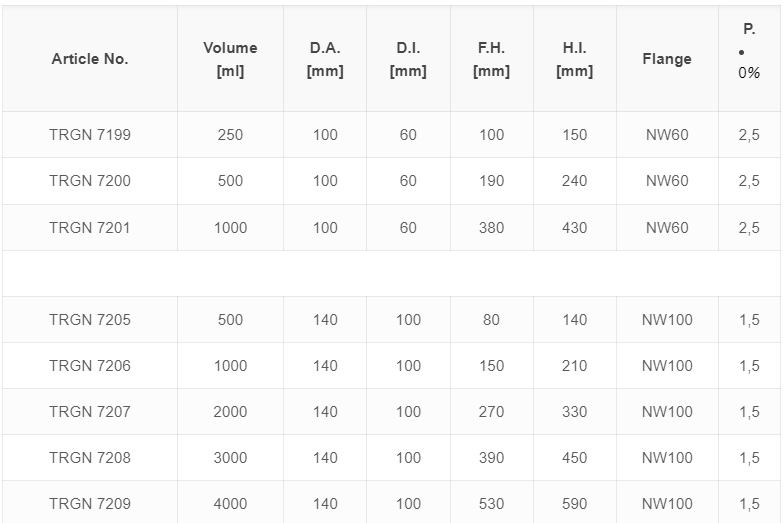Click the 4000 volume value
This screenshot has width=784, height=523.
(230, 504)
